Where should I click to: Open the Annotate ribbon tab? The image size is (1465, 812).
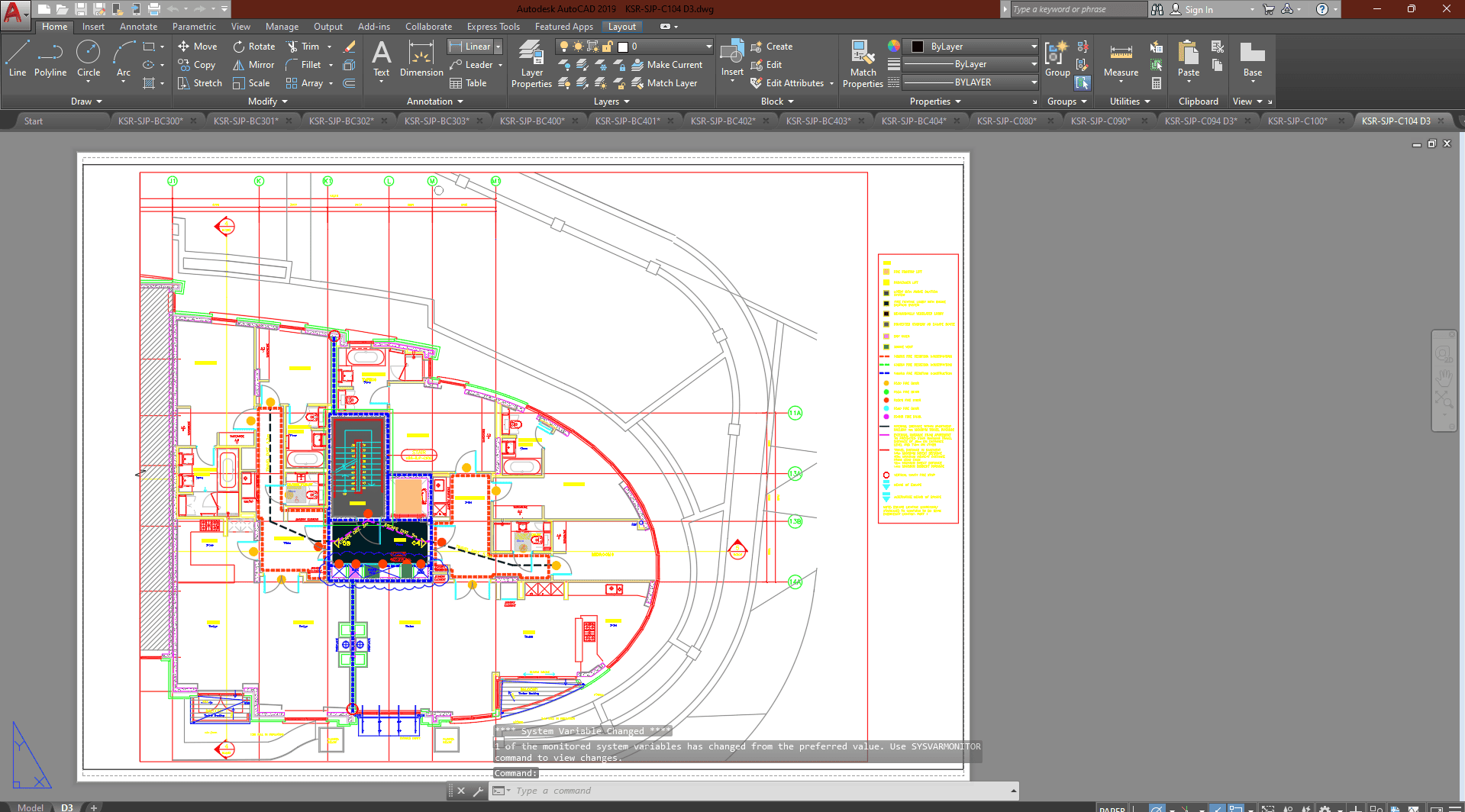point(138,27)
